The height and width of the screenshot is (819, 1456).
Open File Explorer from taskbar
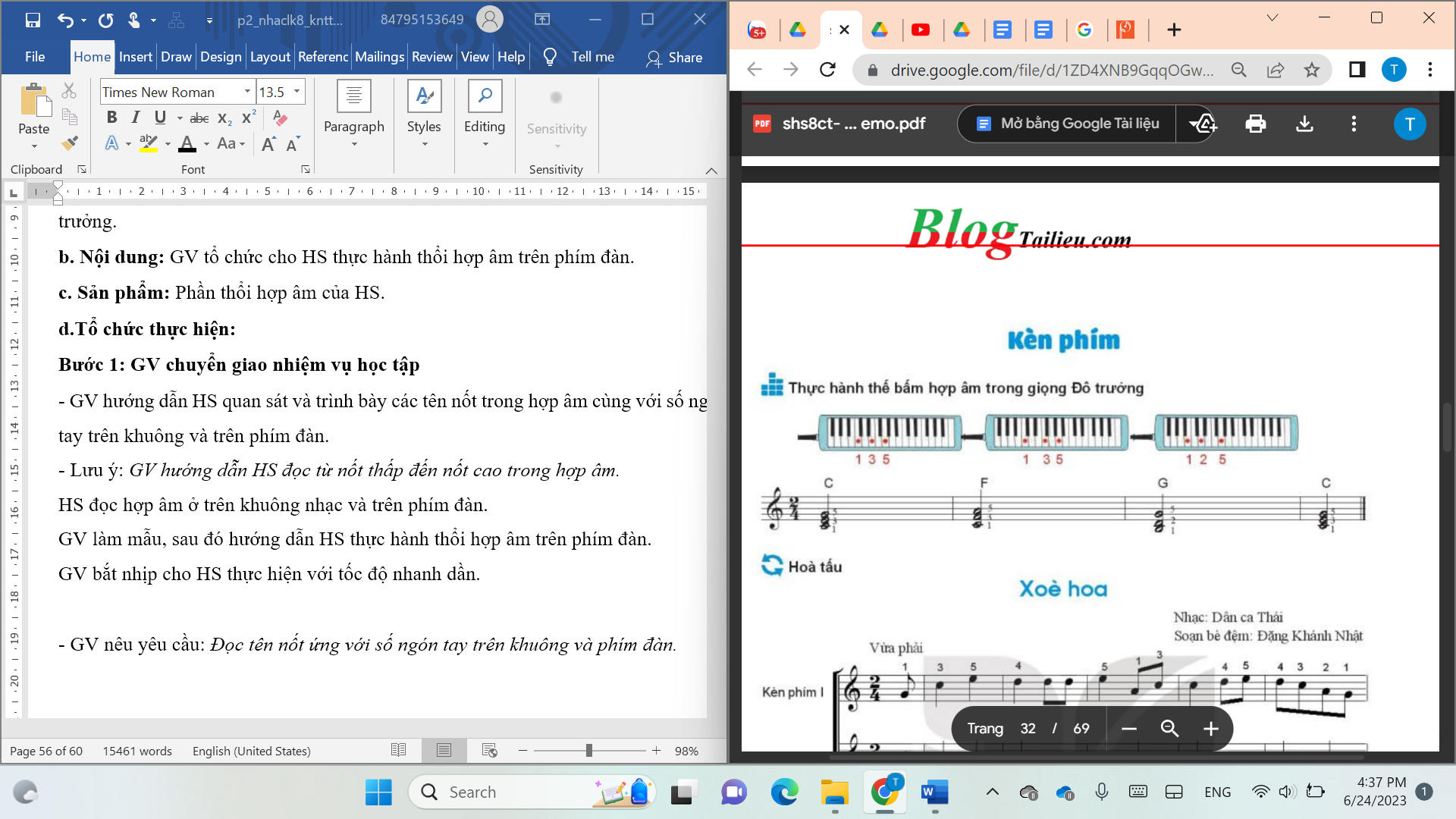pos(835,792)
